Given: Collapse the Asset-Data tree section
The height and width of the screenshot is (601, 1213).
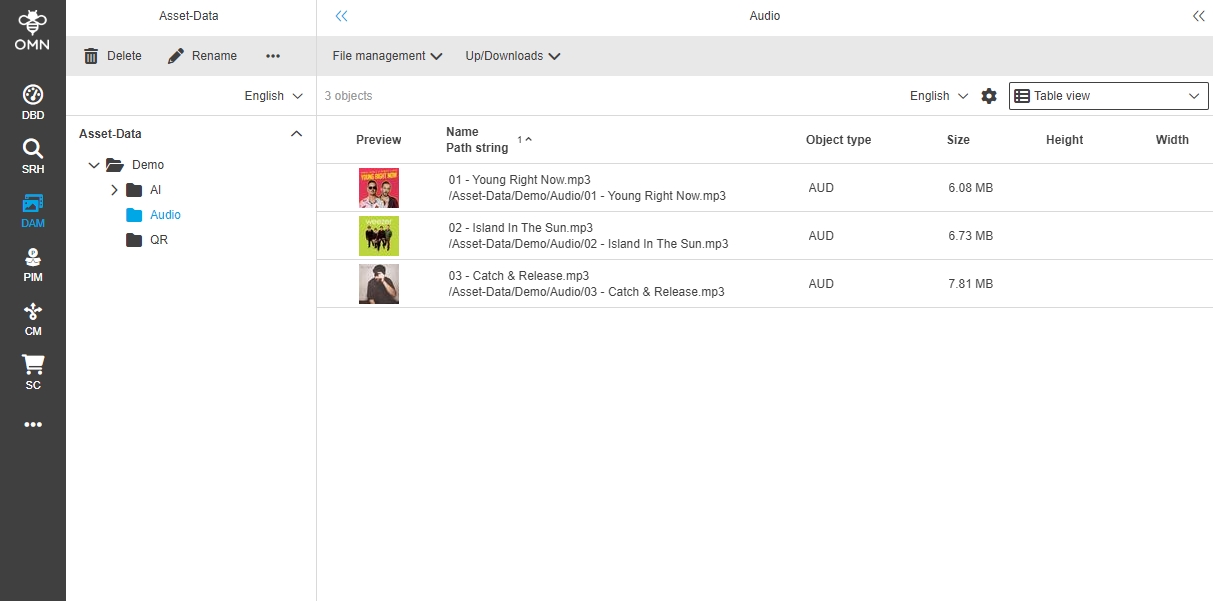Looking at the screenshot, I should coord(296,133).
